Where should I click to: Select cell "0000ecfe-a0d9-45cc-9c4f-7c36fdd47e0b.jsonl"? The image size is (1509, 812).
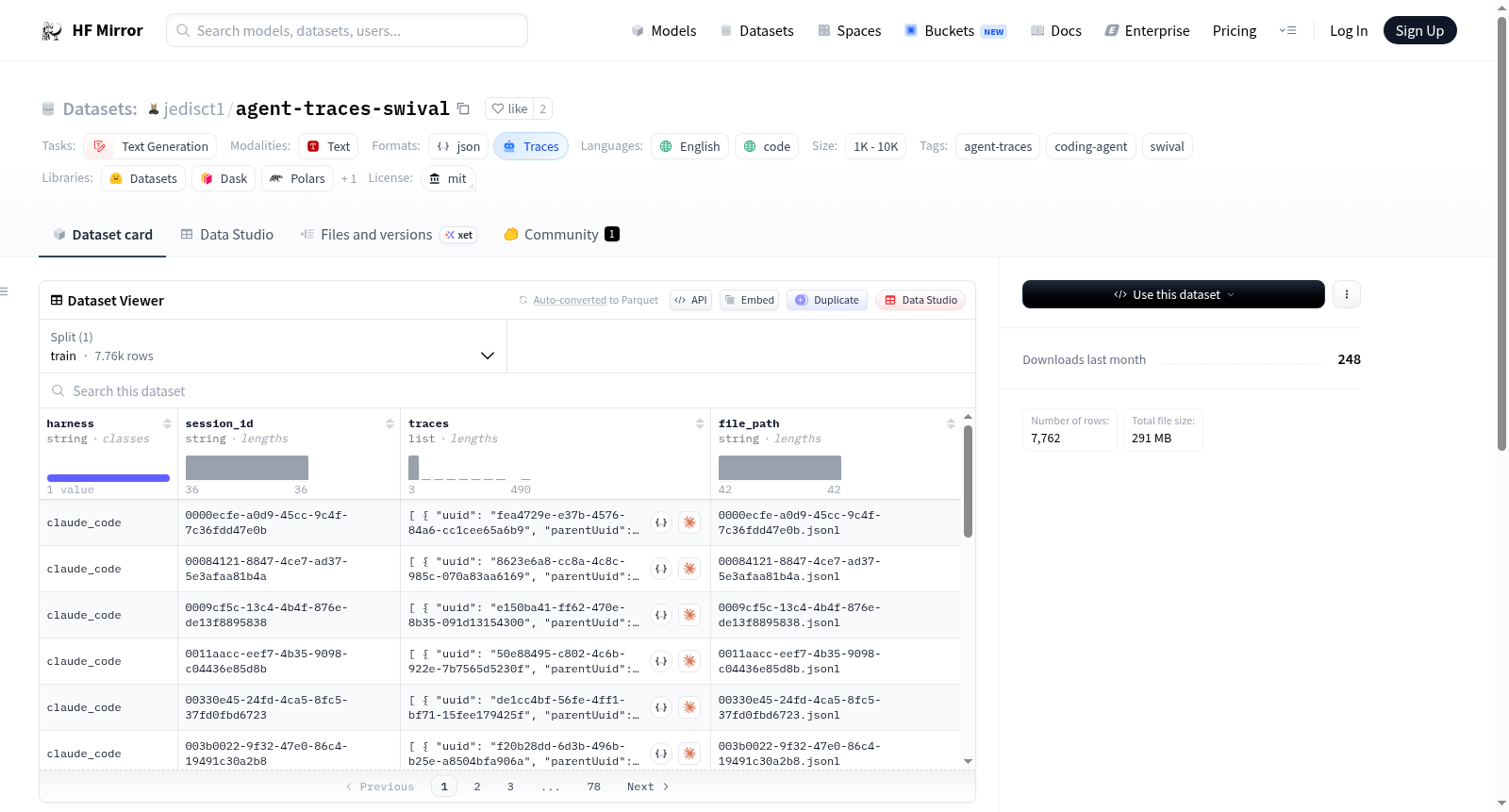[836, 522]
